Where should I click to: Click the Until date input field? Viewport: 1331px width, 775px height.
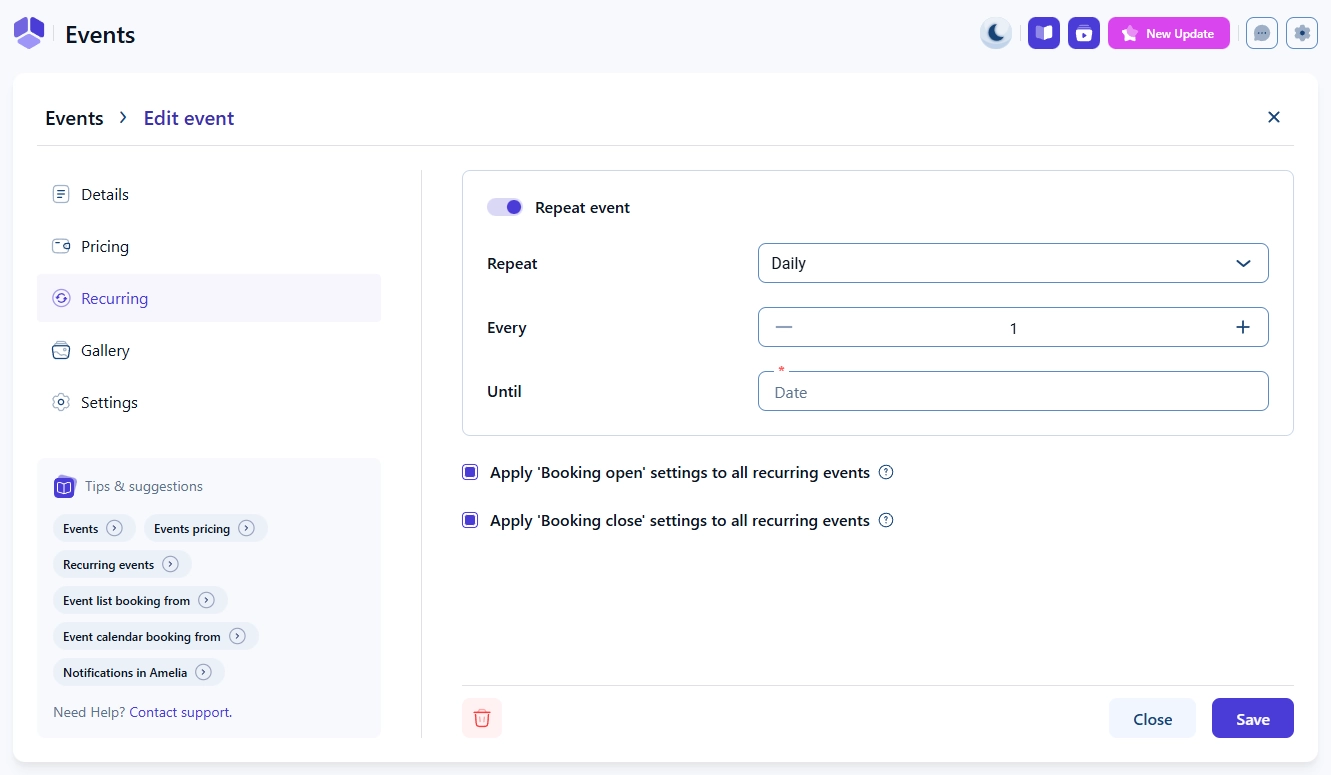(1013, 392)
